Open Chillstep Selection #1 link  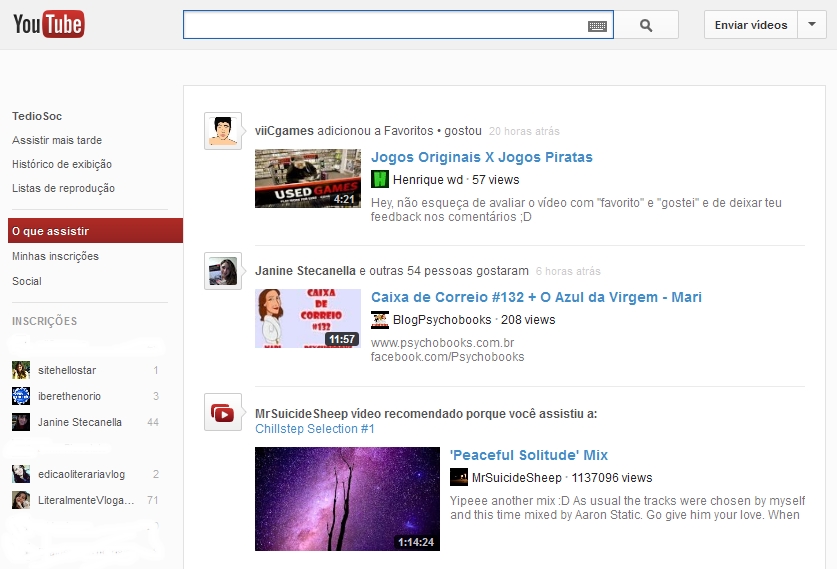314,429
